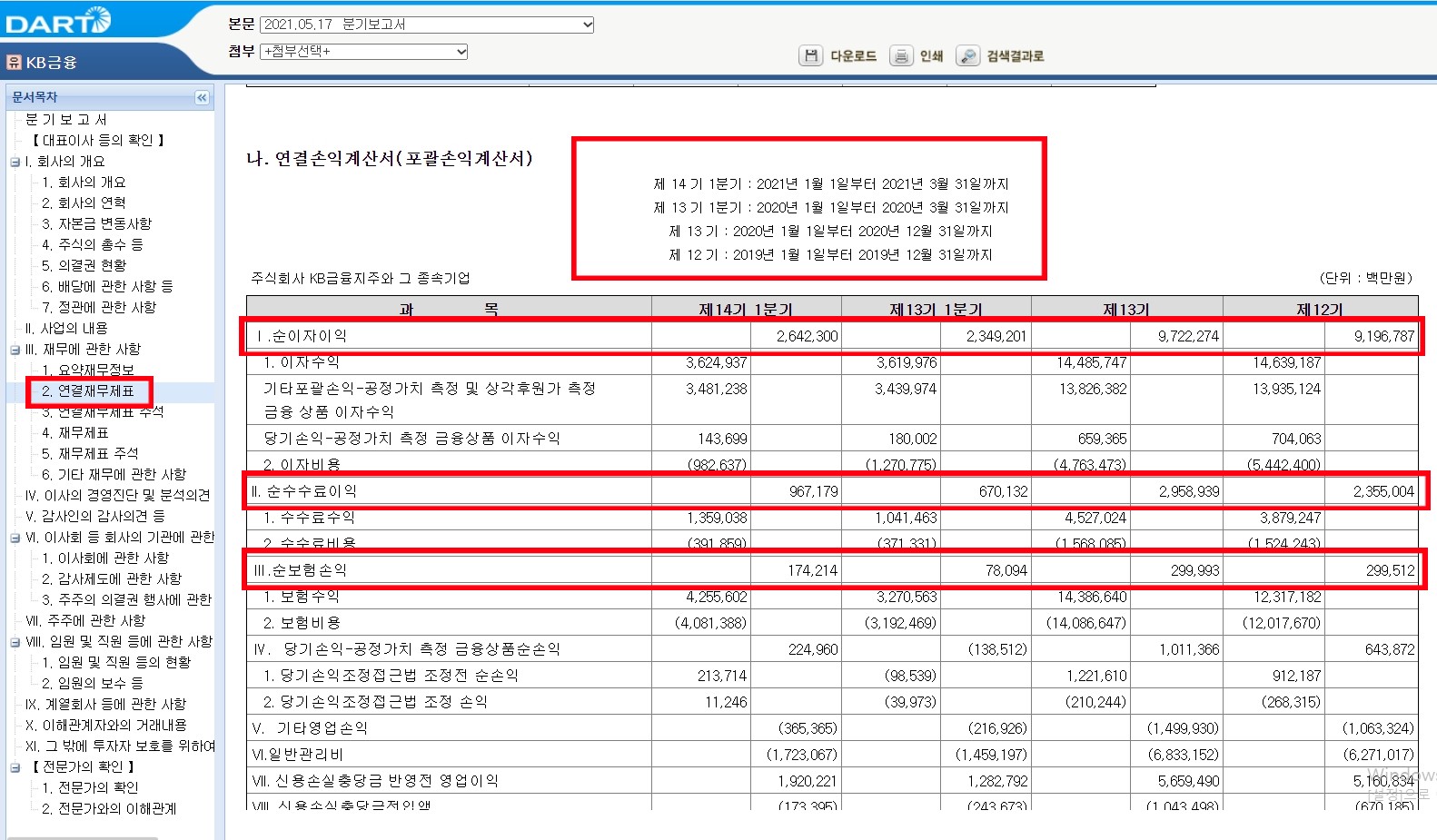Click value 967,179 in 순수수료이익 row
This screenshot has width=1437, height=840.
[814, 491]
